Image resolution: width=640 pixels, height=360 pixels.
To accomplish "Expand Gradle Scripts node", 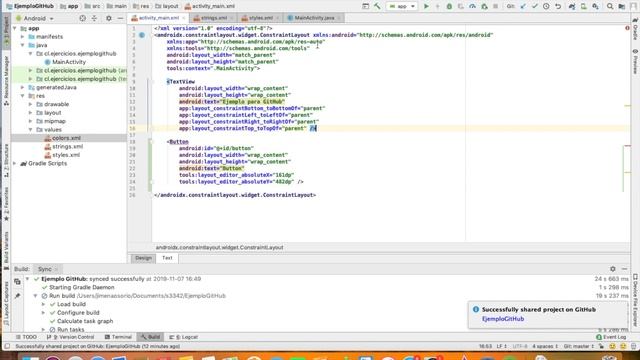I will tap(15, 163).
